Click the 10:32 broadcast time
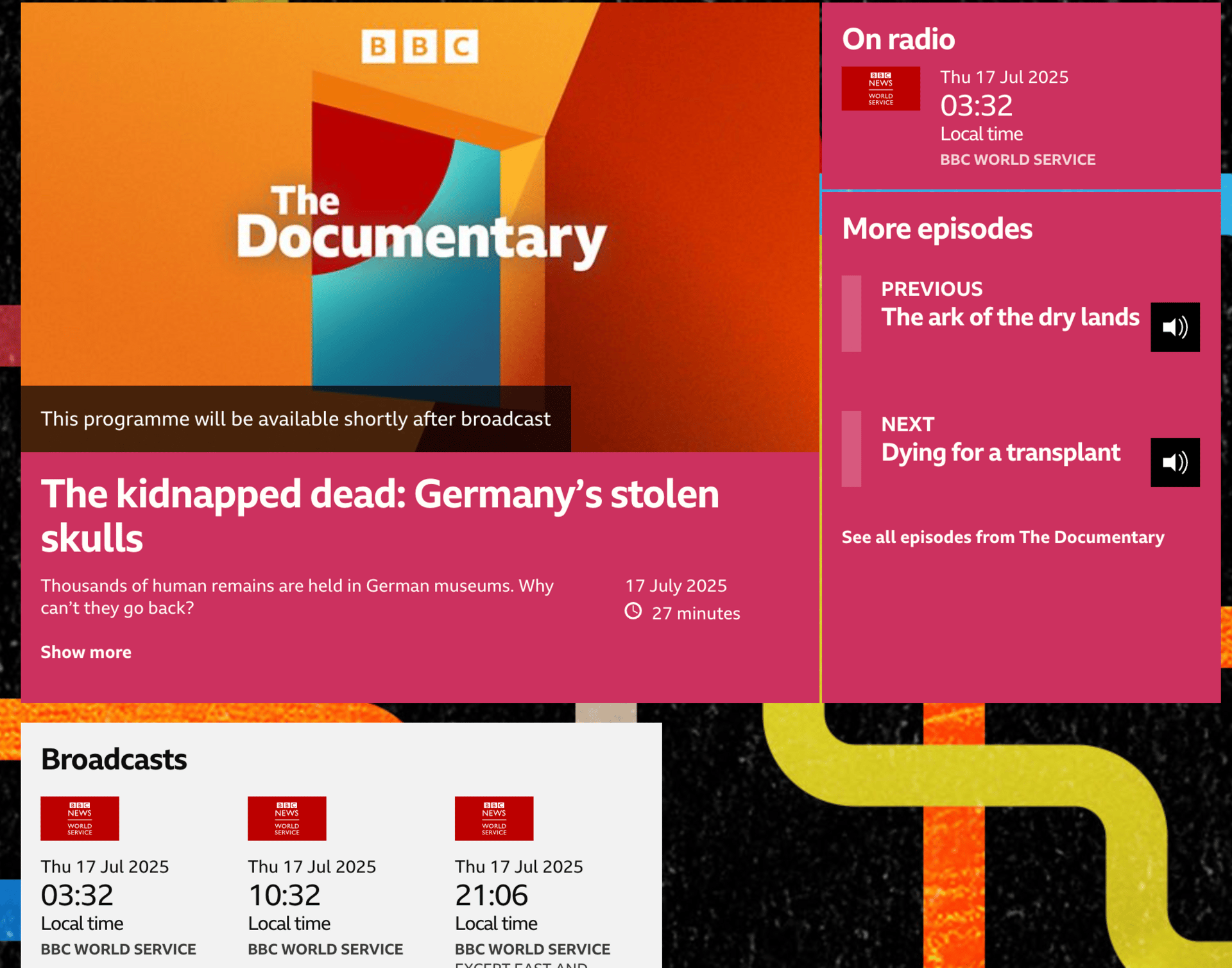The width and height of the screenshot is (1232, 968). point(284,895)
